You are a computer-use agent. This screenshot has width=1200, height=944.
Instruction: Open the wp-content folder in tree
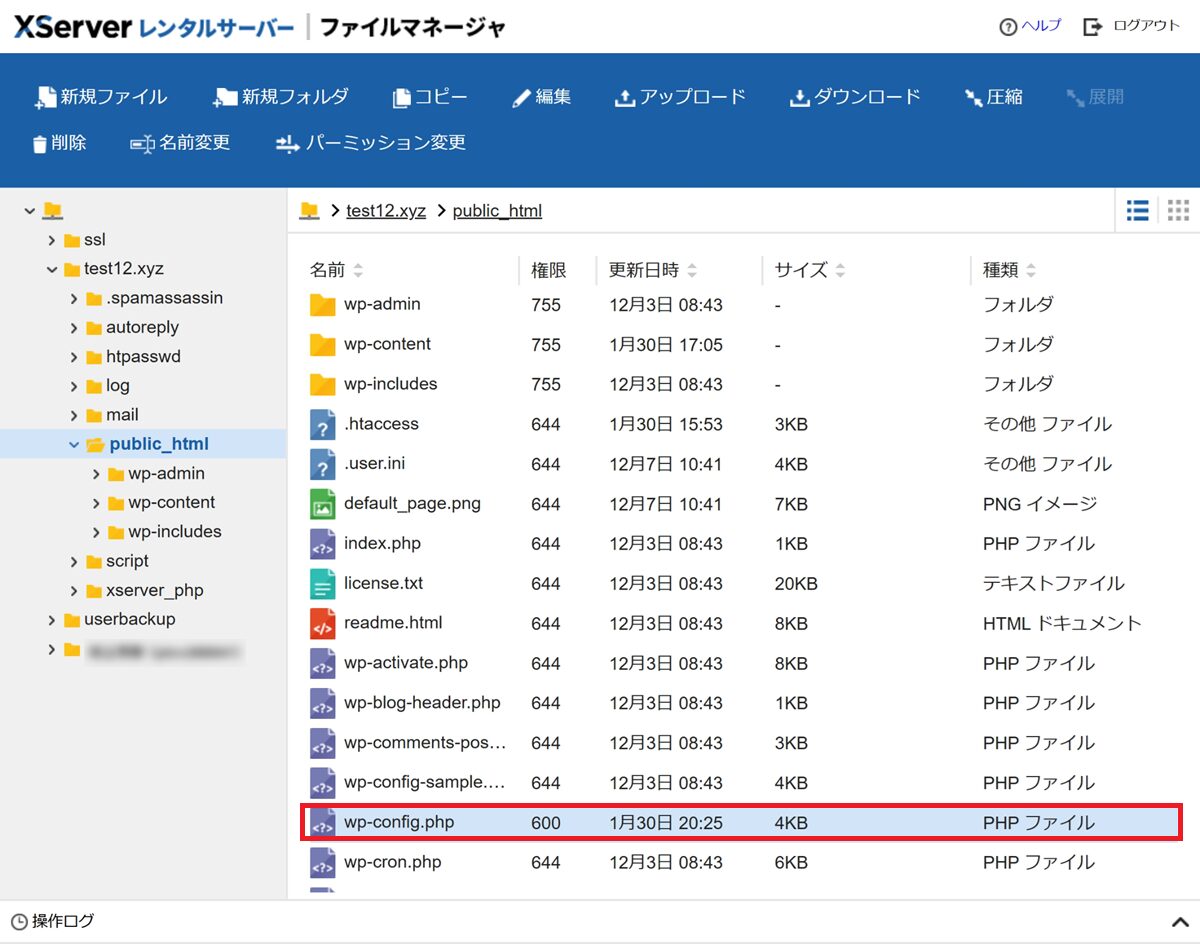tap(171, 503)
